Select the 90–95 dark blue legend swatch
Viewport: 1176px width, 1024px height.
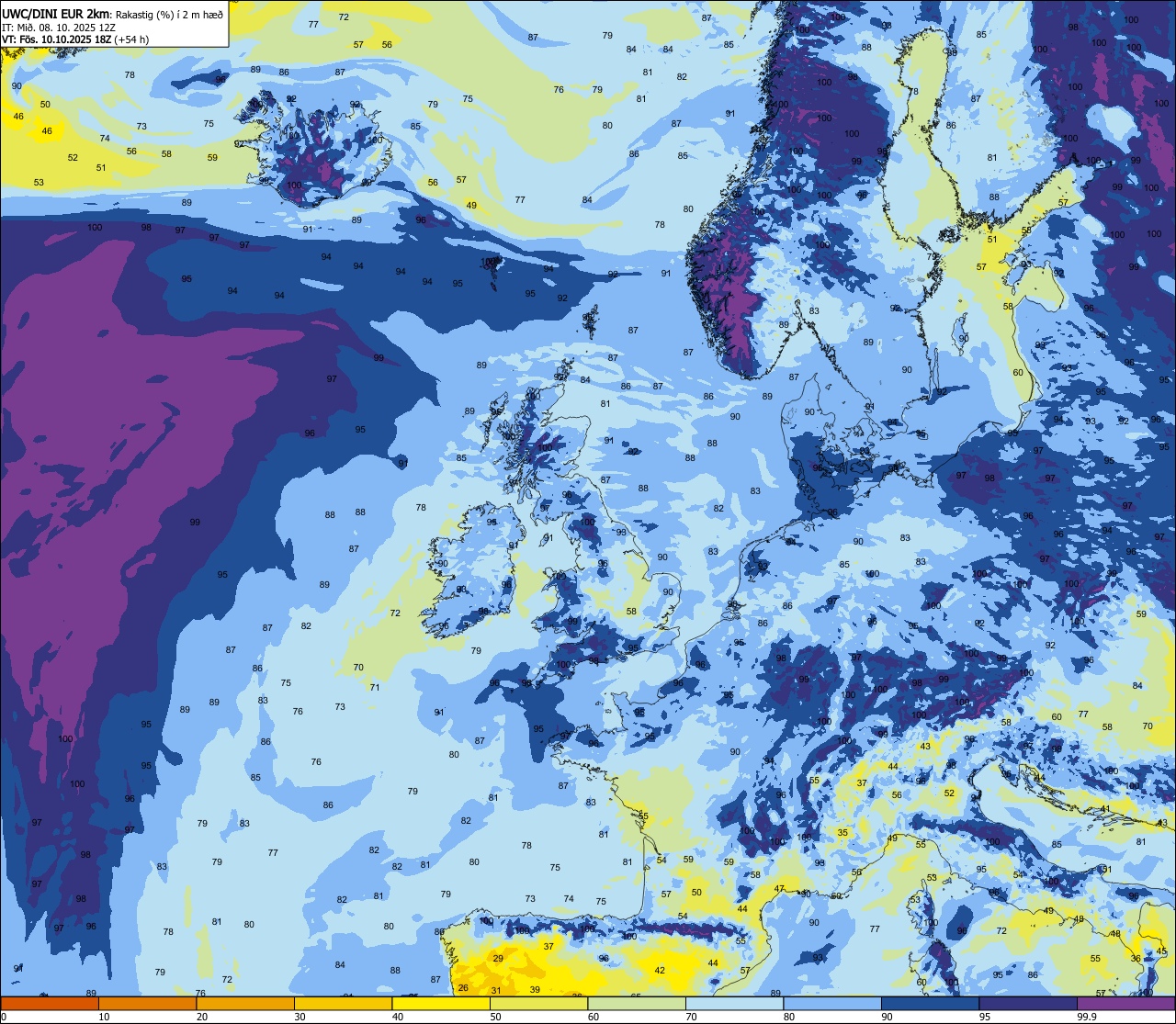click(x=930, y=1003)
